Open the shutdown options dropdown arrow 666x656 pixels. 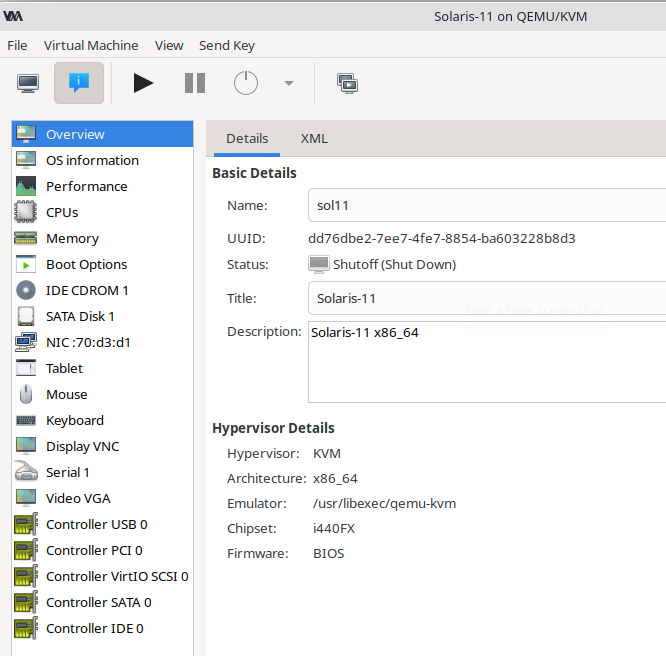pyautogui.click(x=289, y=83)
